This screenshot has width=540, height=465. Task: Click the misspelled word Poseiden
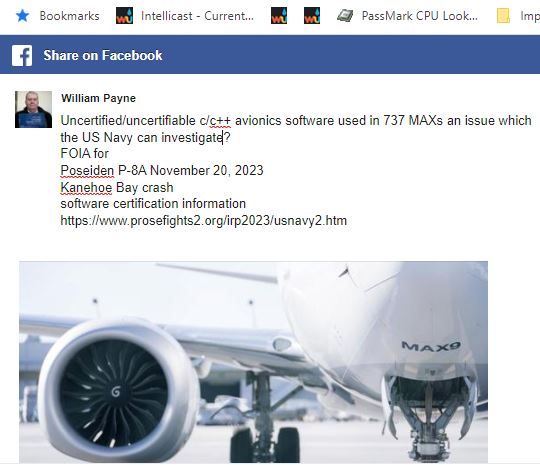pos(87,170)
